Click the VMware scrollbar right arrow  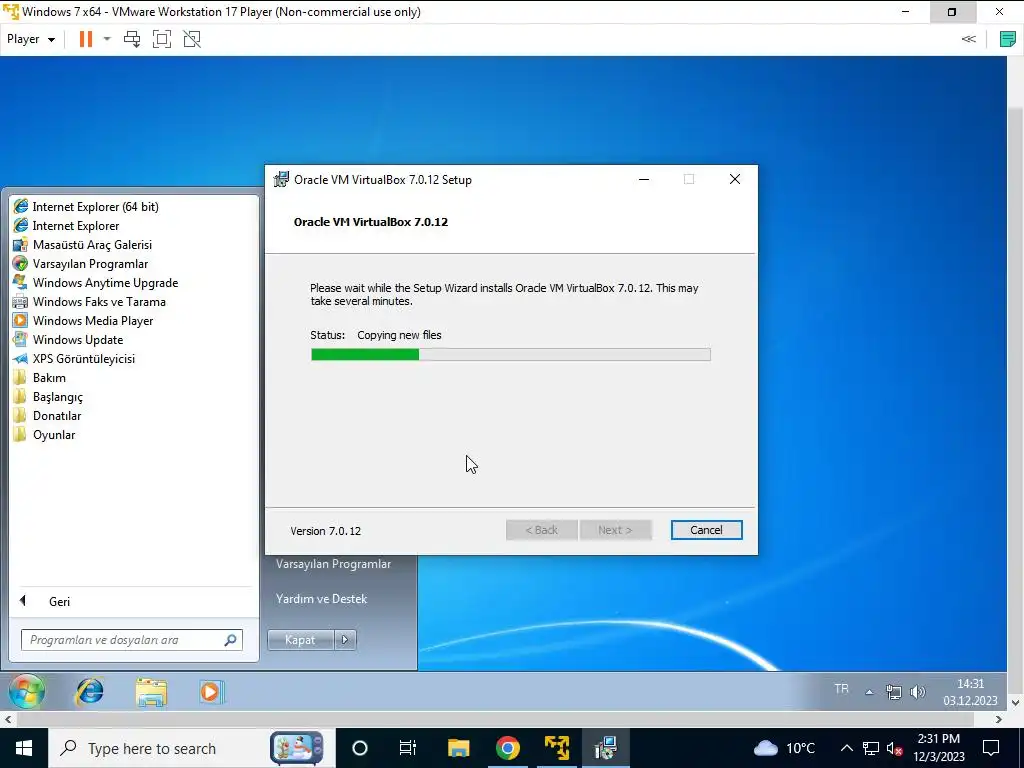coord(999,719)
